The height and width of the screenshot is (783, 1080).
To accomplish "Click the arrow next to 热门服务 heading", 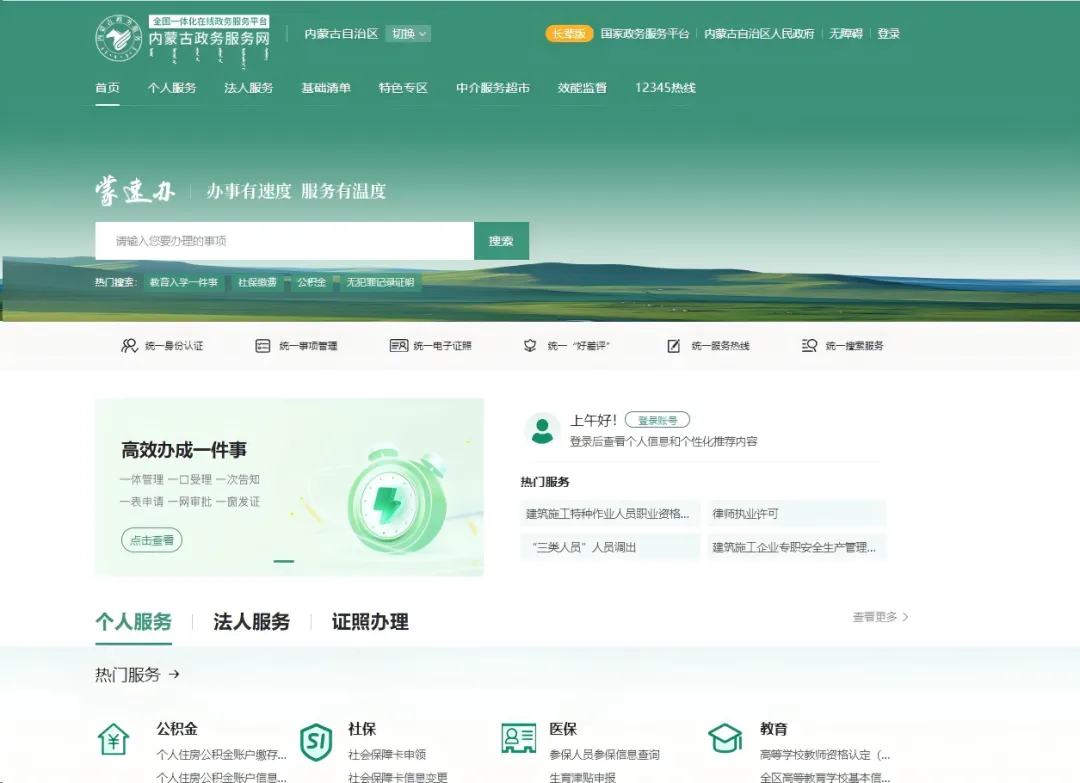I will [174, 674].
